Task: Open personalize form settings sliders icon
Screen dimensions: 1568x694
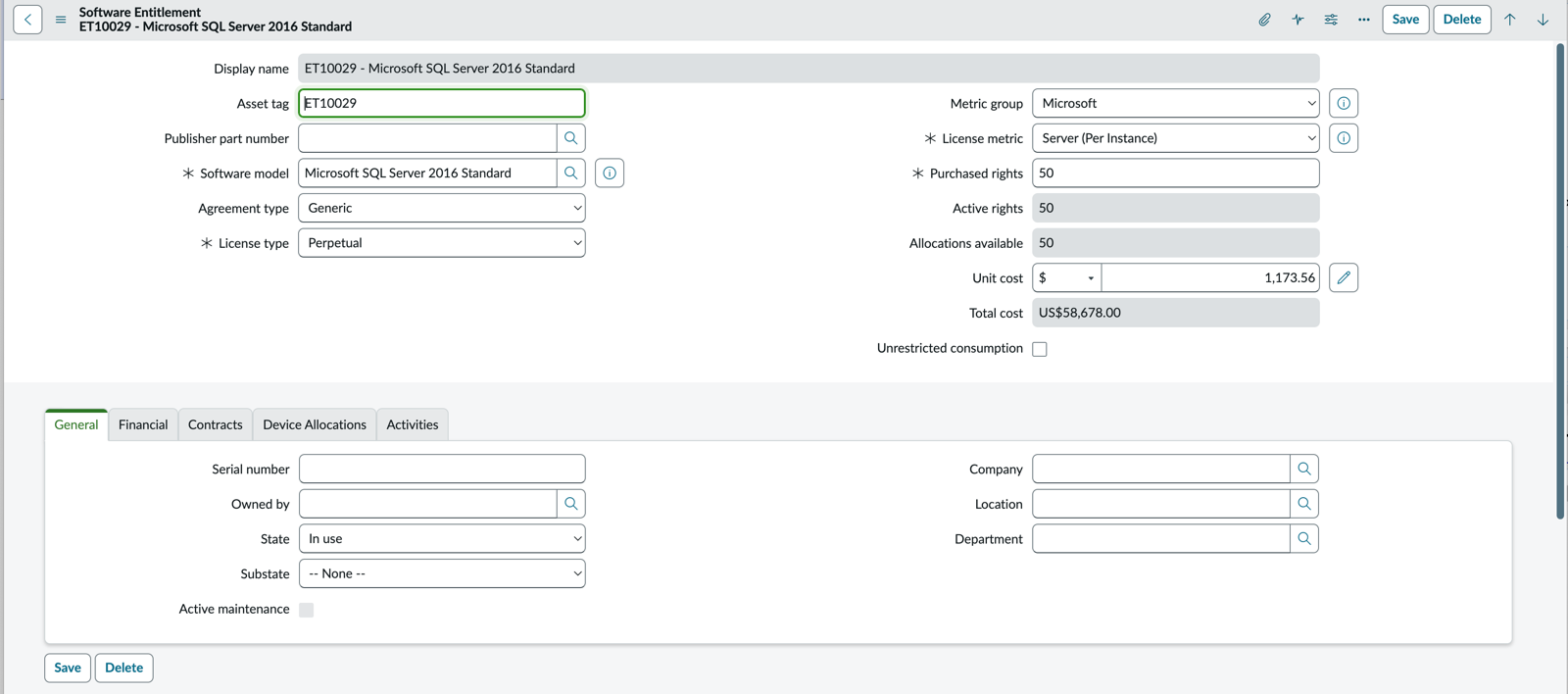Action: pyautogui.click(x=1331, y=20)
